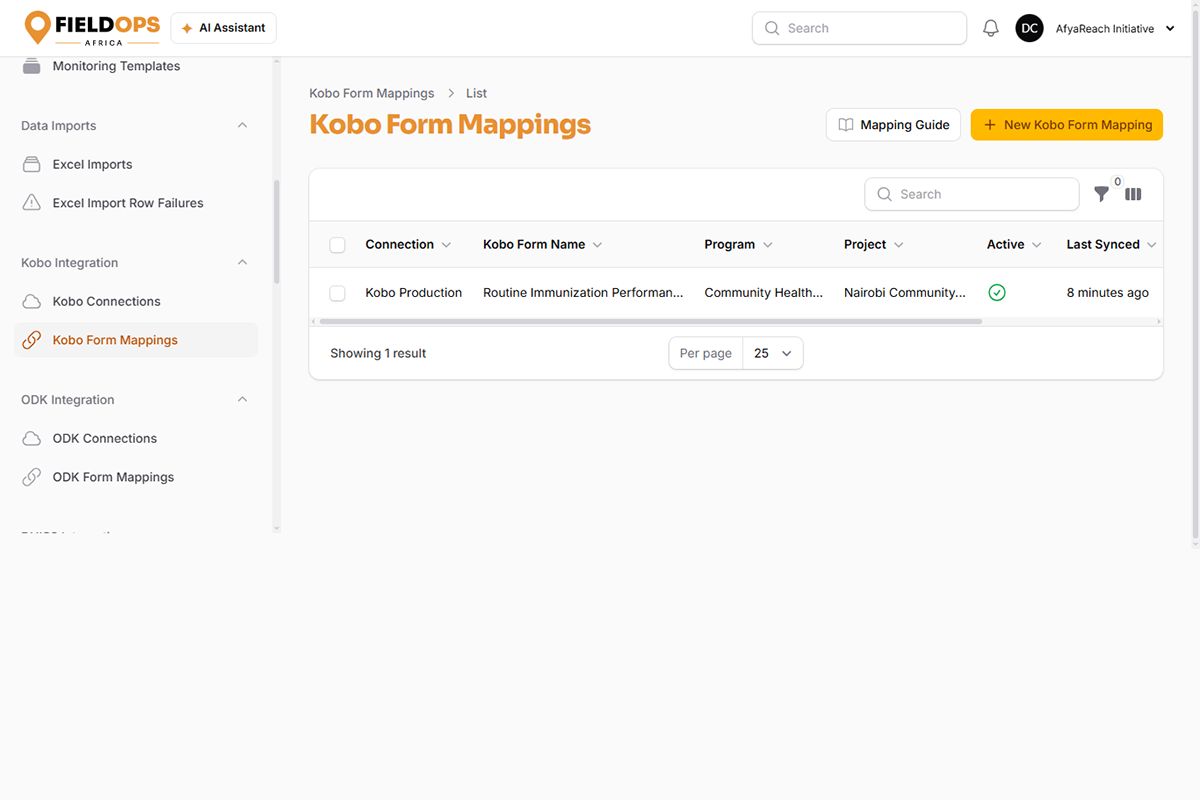Click the ODK Connections cloud icon
This screenshot has height=800, width=1200.
point(32,438)
